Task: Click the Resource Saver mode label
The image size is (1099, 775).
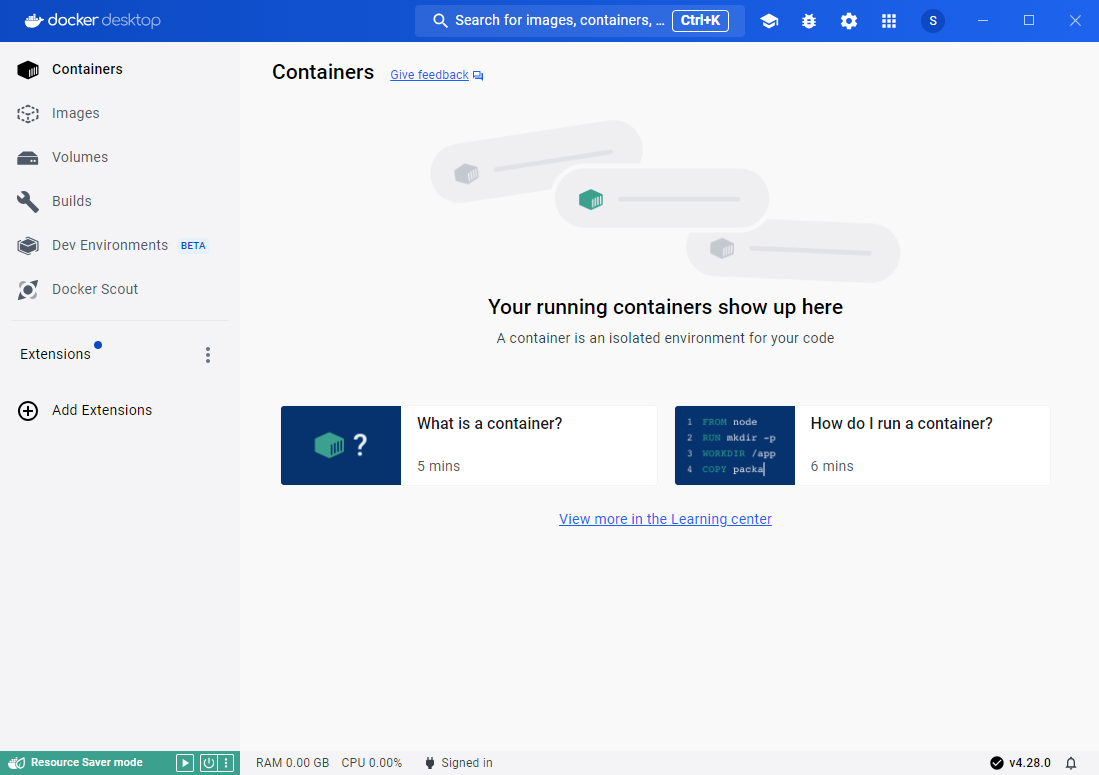Action: pos(87,763)
